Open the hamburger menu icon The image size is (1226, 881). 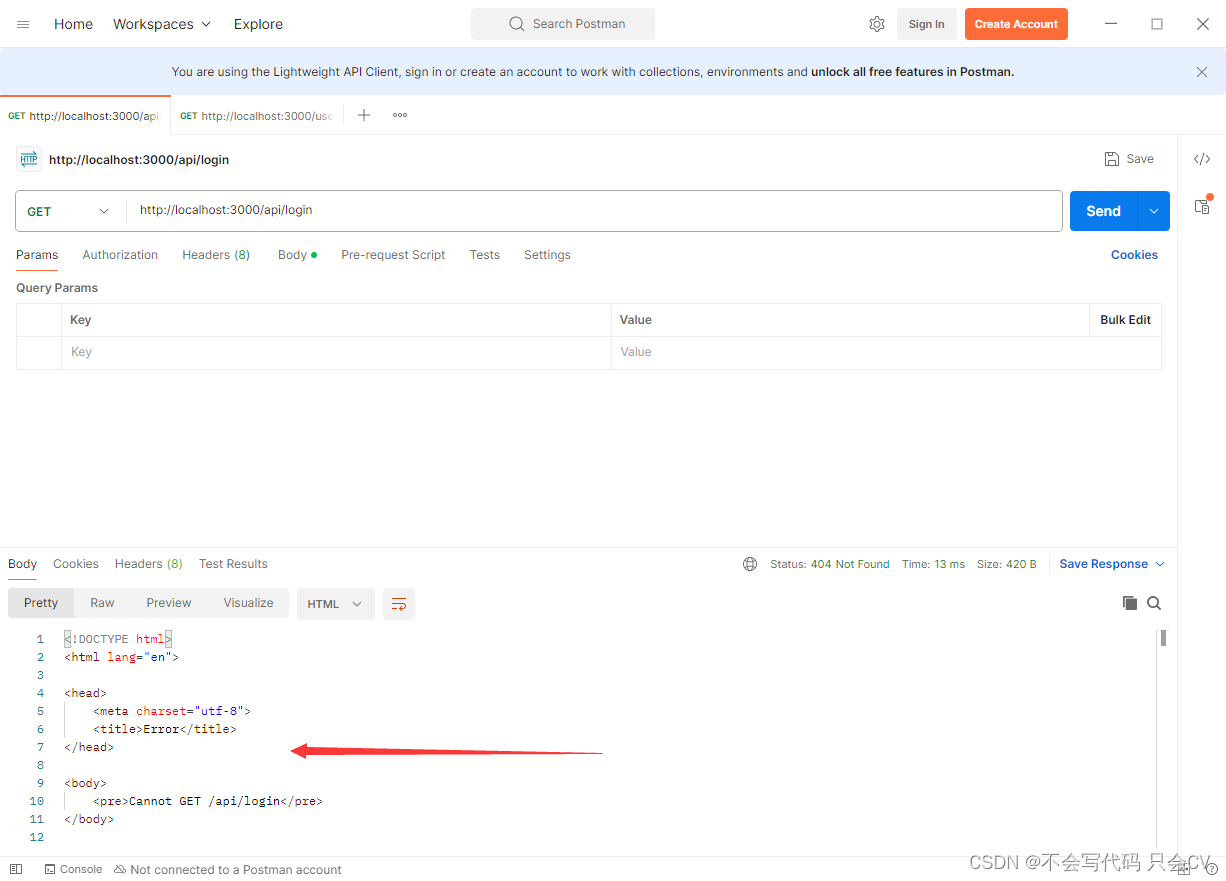tap(23, 24)
